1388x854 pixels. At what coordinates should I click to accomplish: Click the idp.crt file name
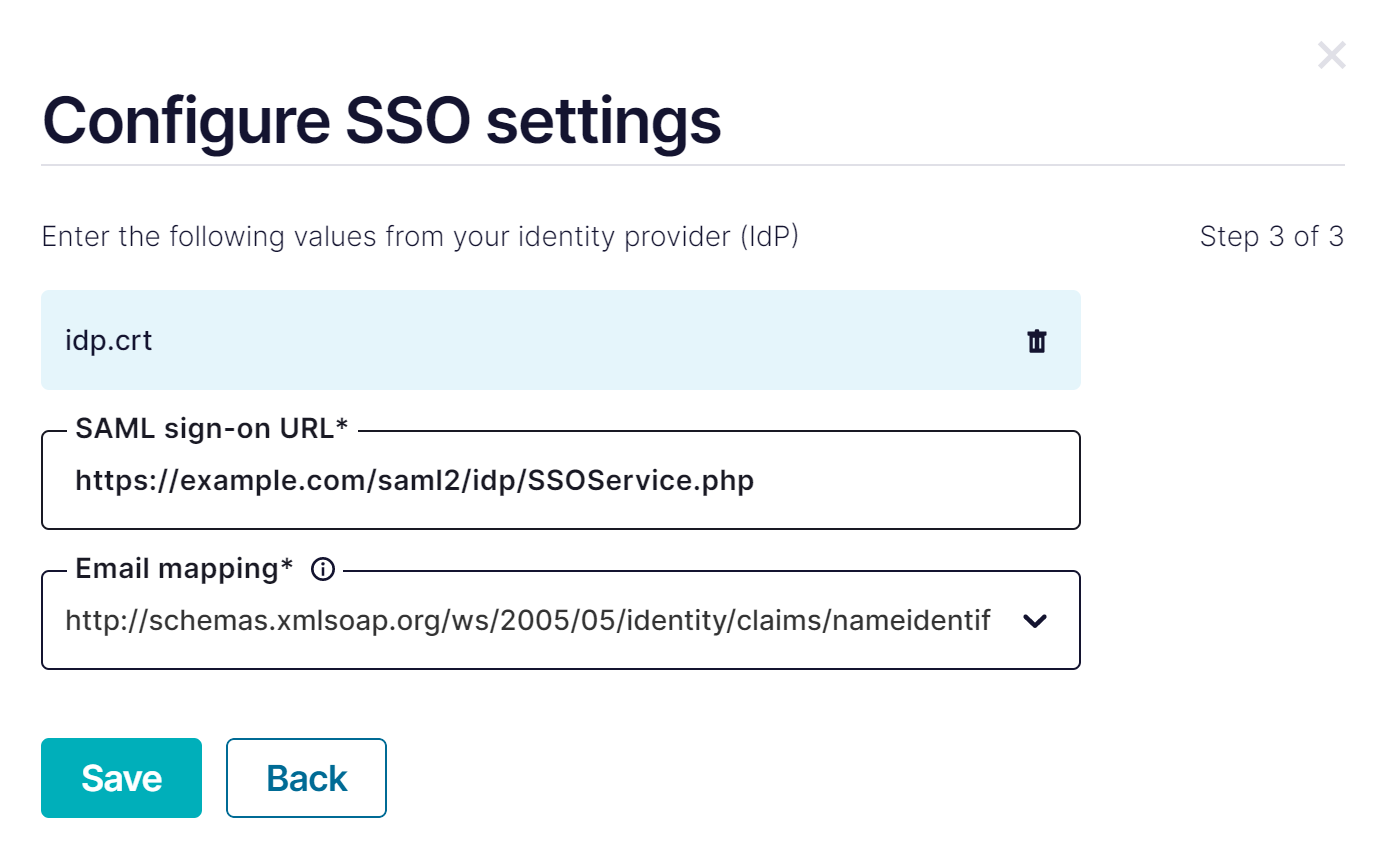tap(109, 341)
